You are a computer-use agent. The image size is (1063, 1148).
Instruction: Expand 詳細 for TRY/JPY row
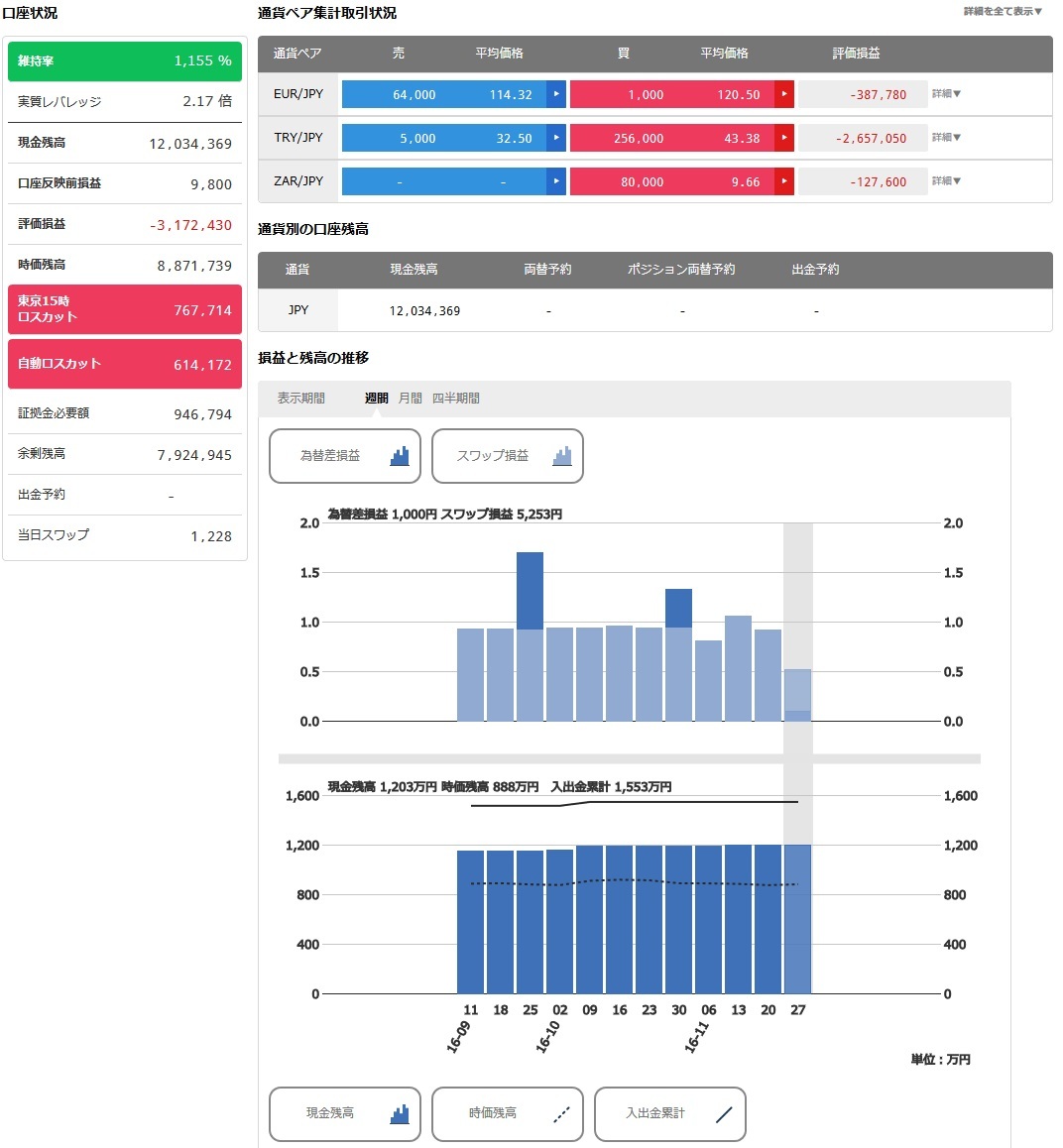946,137
